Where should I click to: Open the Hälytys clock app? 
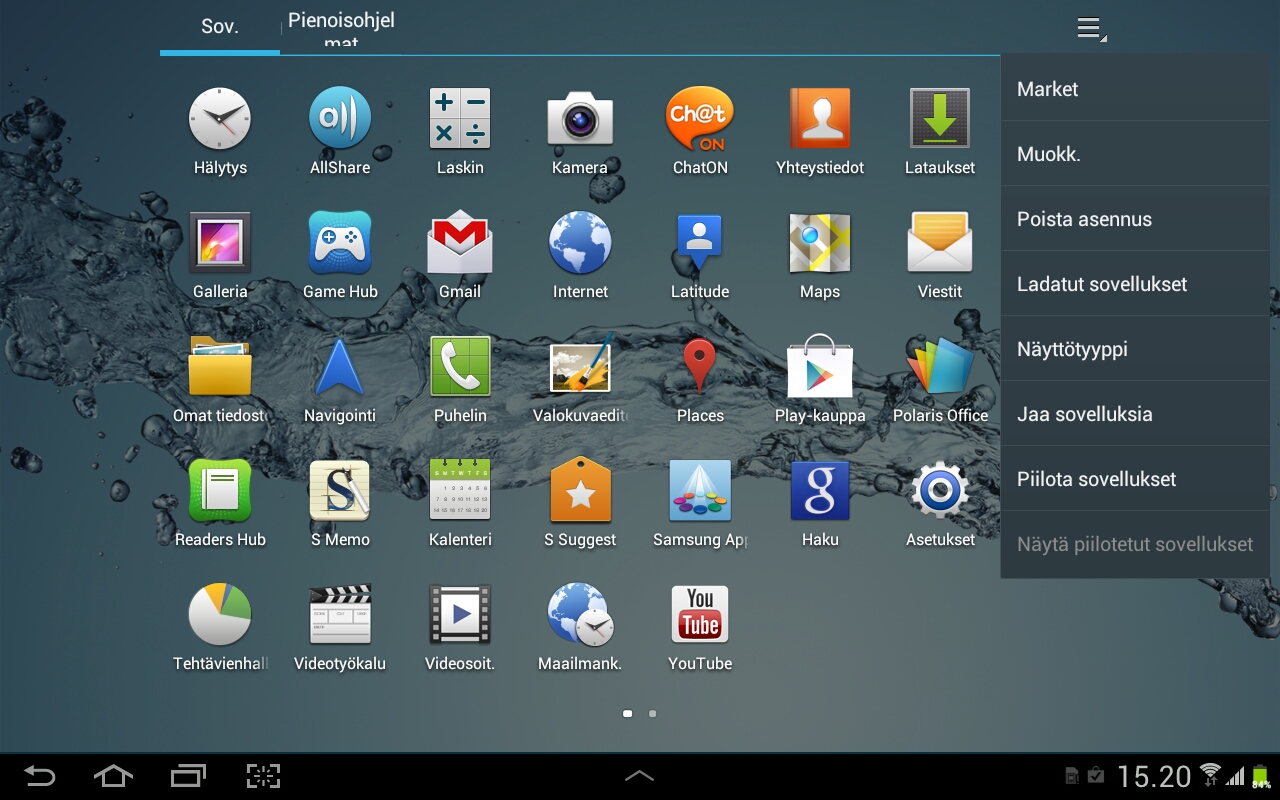220,132
